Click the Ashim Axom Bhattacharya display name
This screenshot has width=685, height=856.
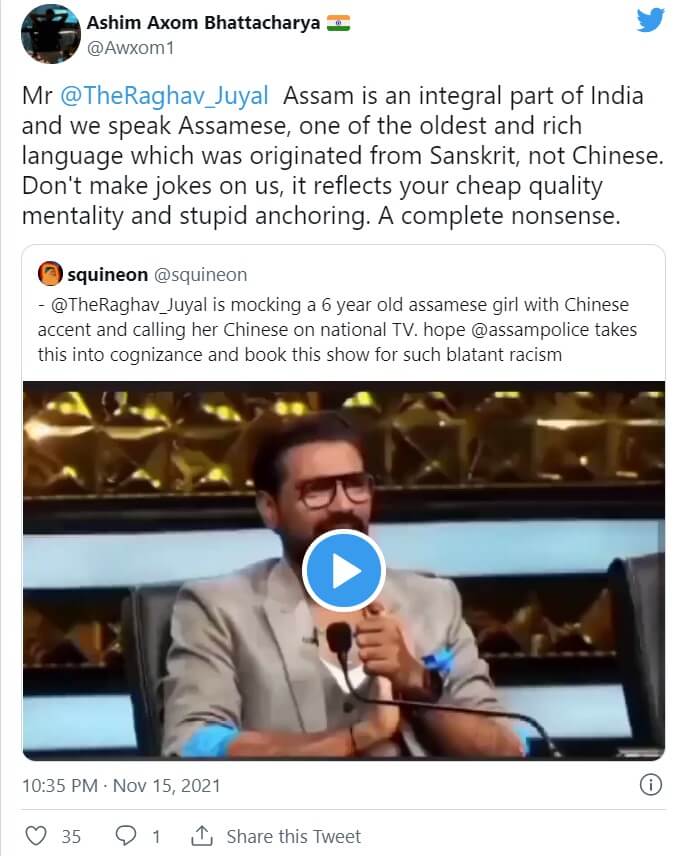[x=204, y=22]
